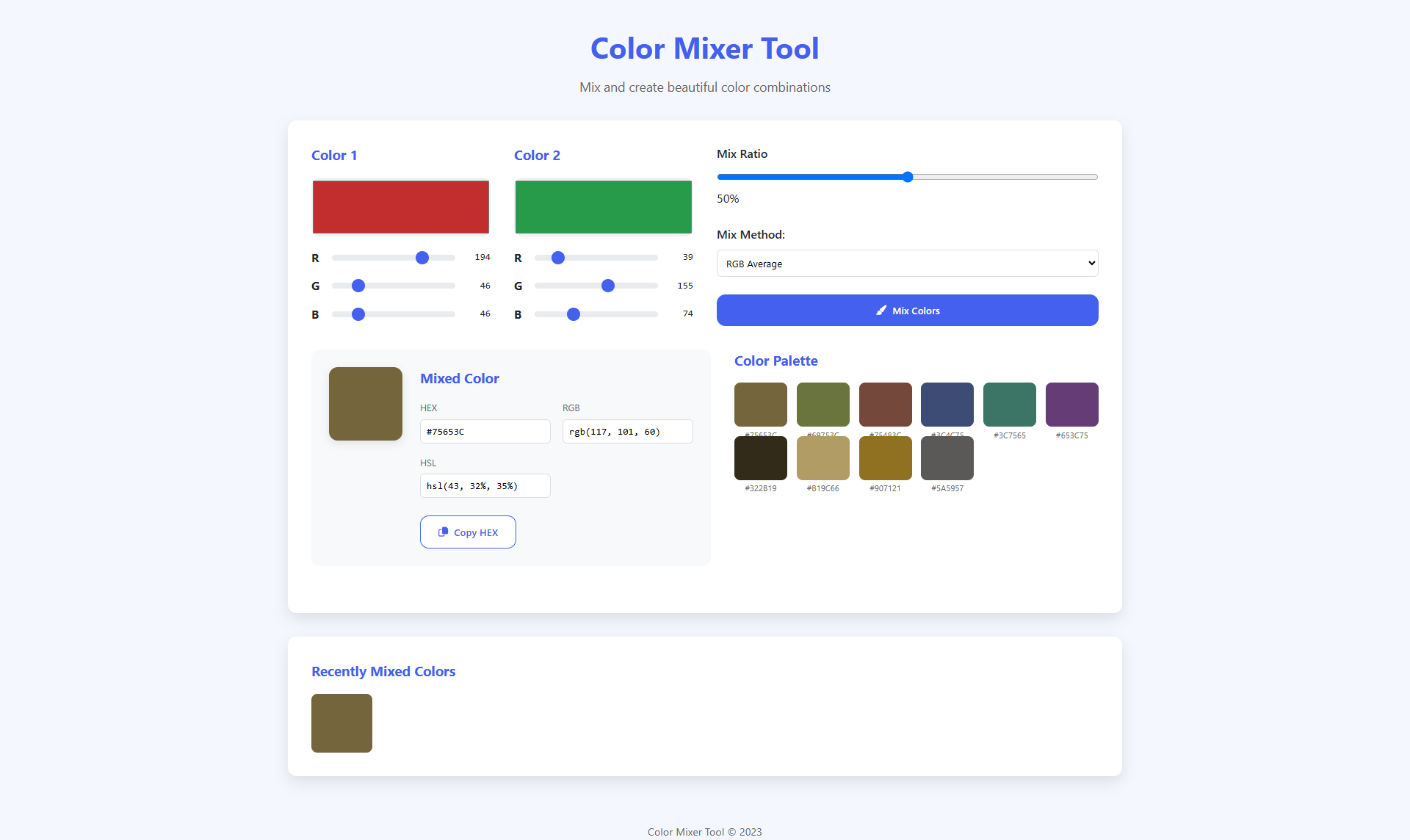The image size is (1410, 840).
Task: Click Color 2 green preview swatch
Action: tap(603, 207)
